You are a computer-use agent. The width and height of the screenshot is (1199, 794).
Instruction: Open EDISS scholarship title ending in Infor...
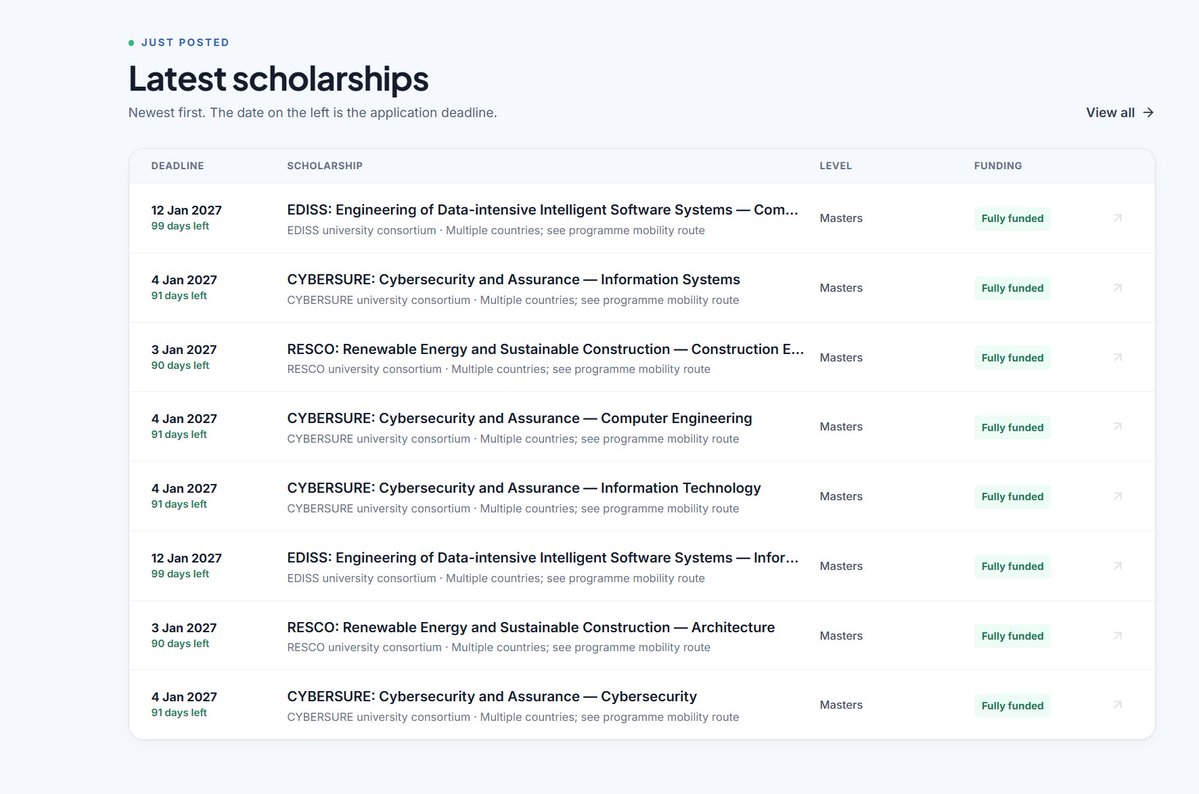tap(542, 558)
